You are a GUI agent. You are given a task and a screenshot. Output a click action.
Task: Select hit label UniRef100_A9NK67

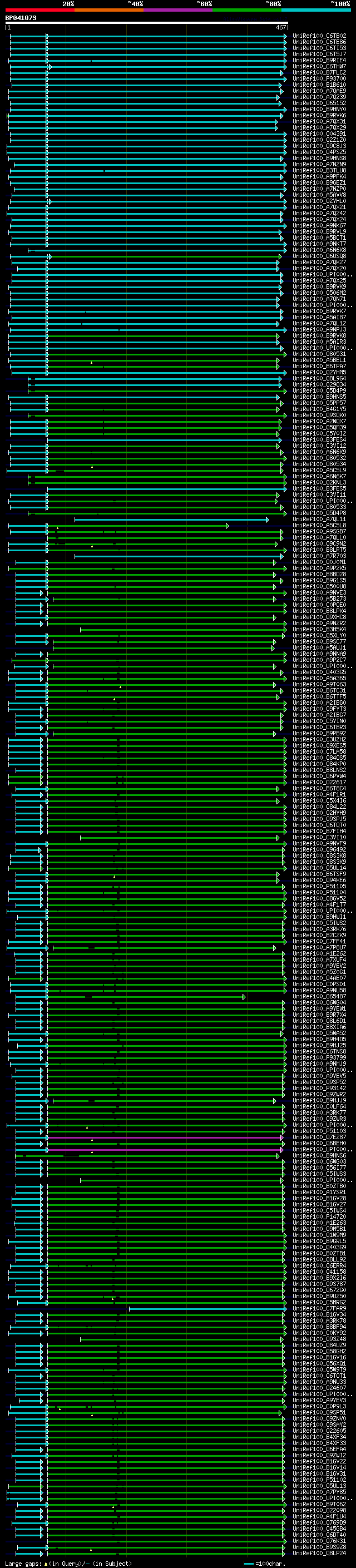[319, 225]
